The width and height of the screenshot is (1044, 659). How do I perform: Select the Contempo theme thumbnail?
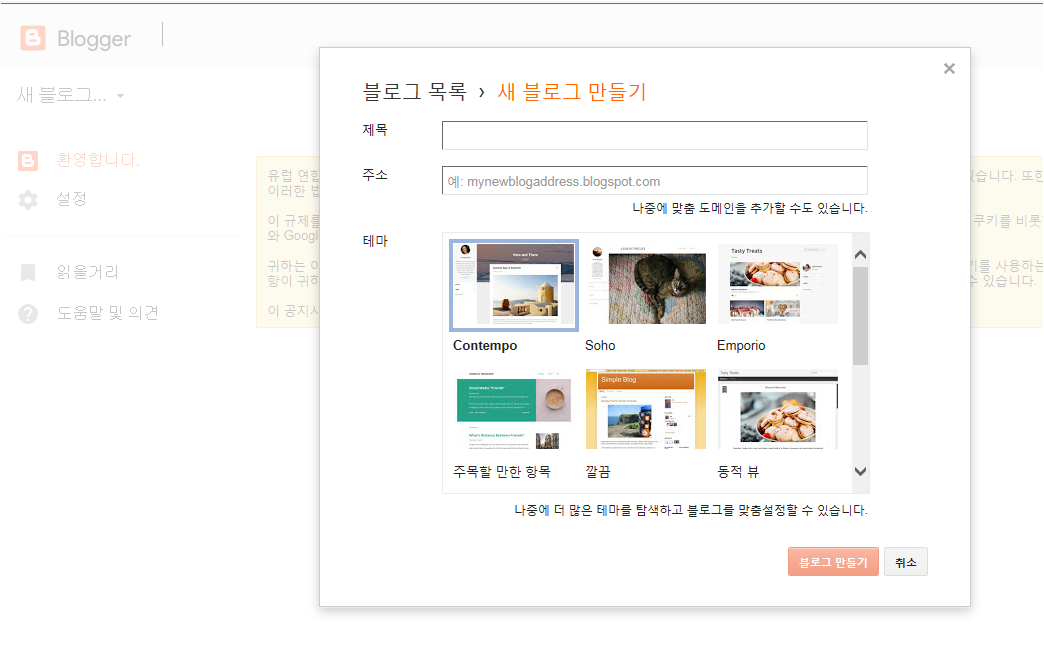[x=514, y=285]
